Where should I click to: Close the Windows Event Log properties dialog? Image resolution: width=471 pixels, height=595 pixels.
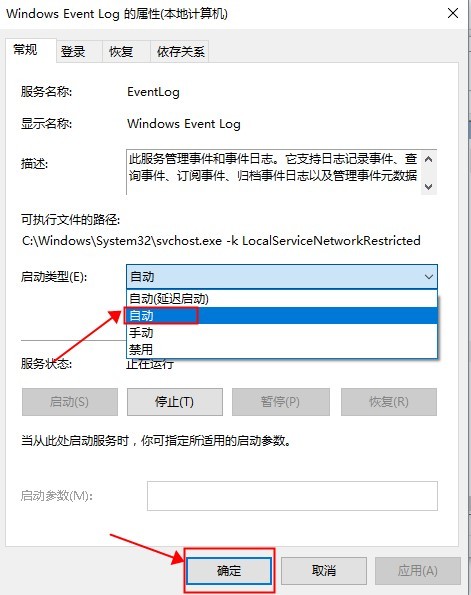pyautogui.click(x=453, y=14)
